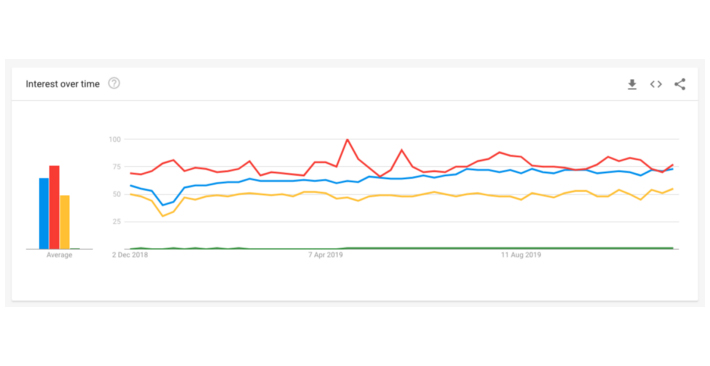Viewport: 710px width, 366px height.
Task: Click the green flat line on the chart
Action: (402, 248)
